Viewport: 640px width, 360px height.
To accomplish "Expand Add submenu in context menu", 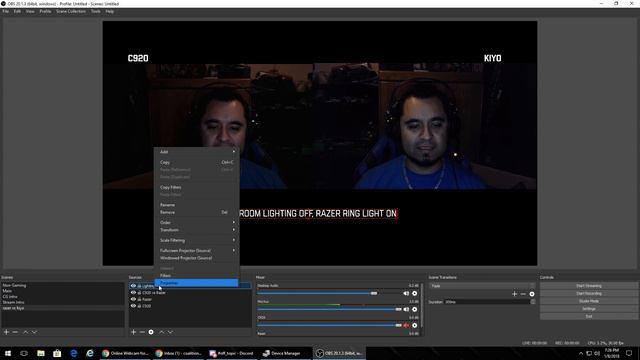I will click(196, 152).
